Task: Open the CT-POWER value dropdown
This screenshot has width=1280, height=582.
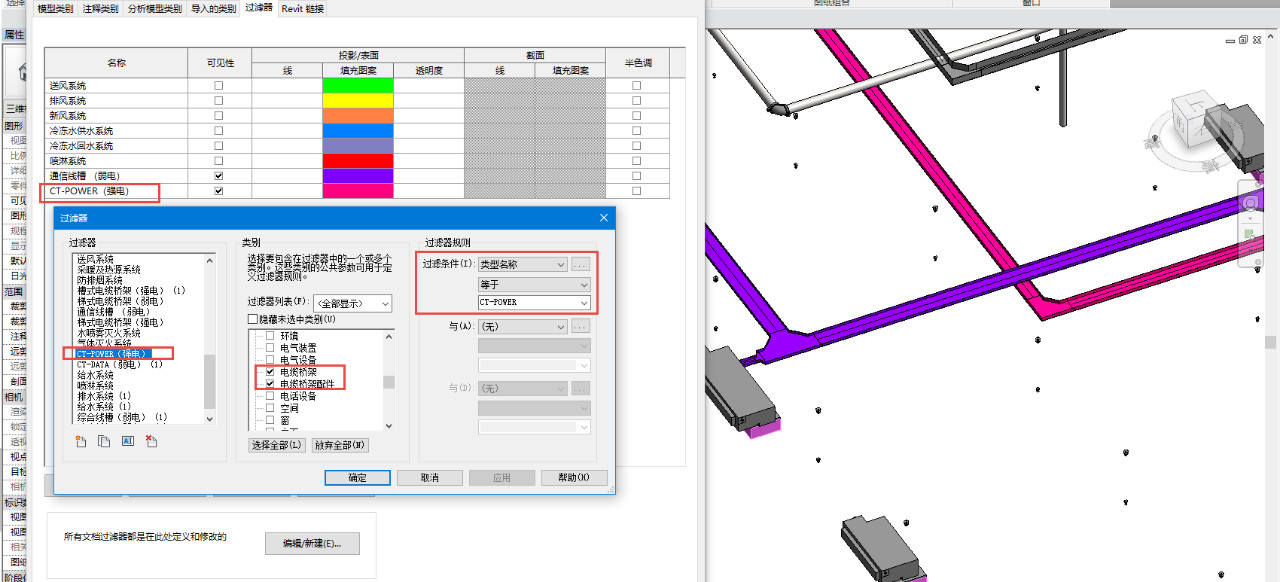Action: (534, 302)
